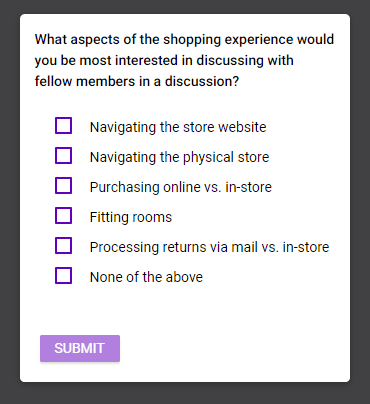Select the Fitting rooms checkbox
The image size is (370, 404).
[63, 216]
